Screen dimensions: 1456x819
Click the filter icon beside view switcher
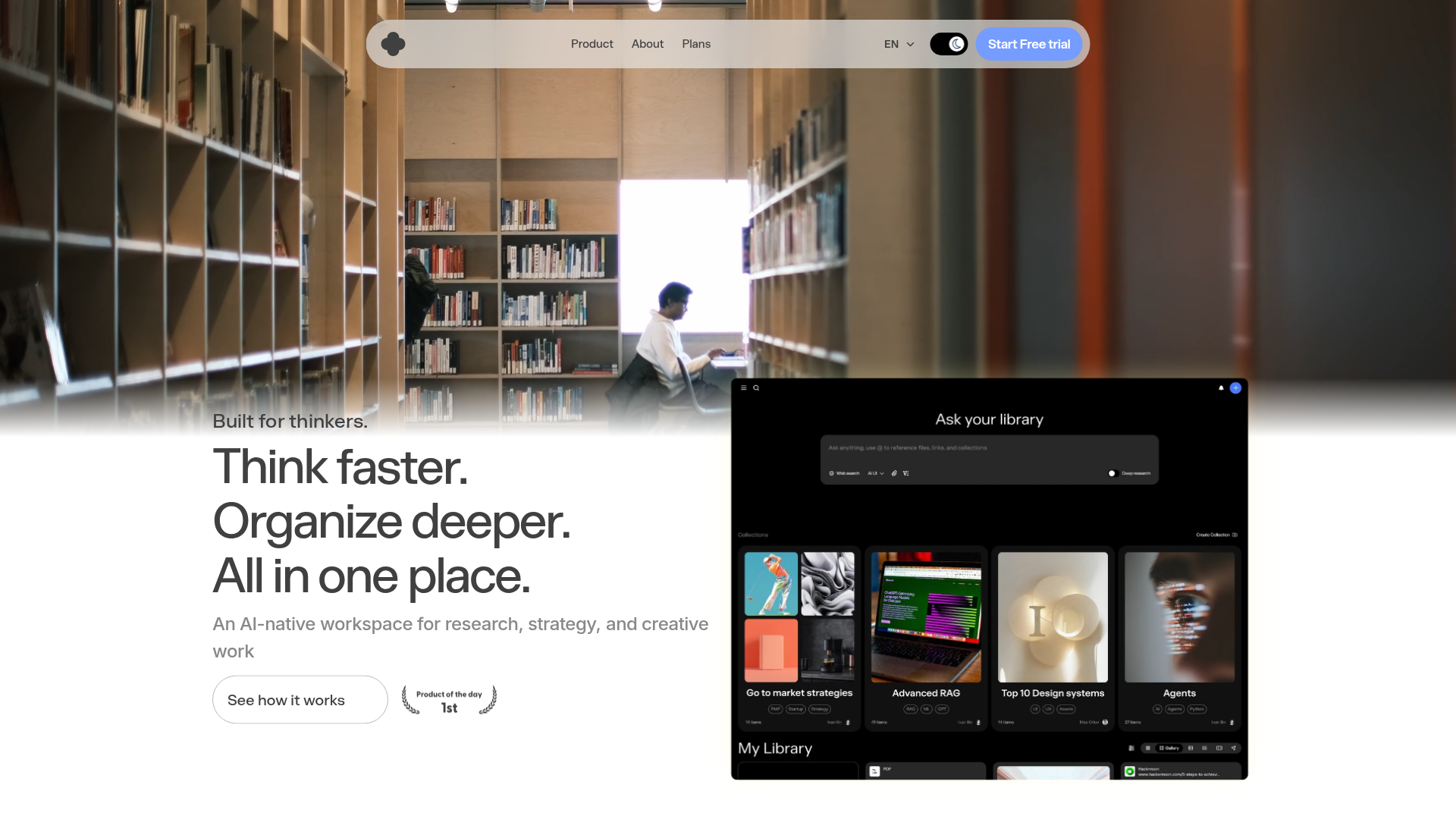click(1131, 748)
